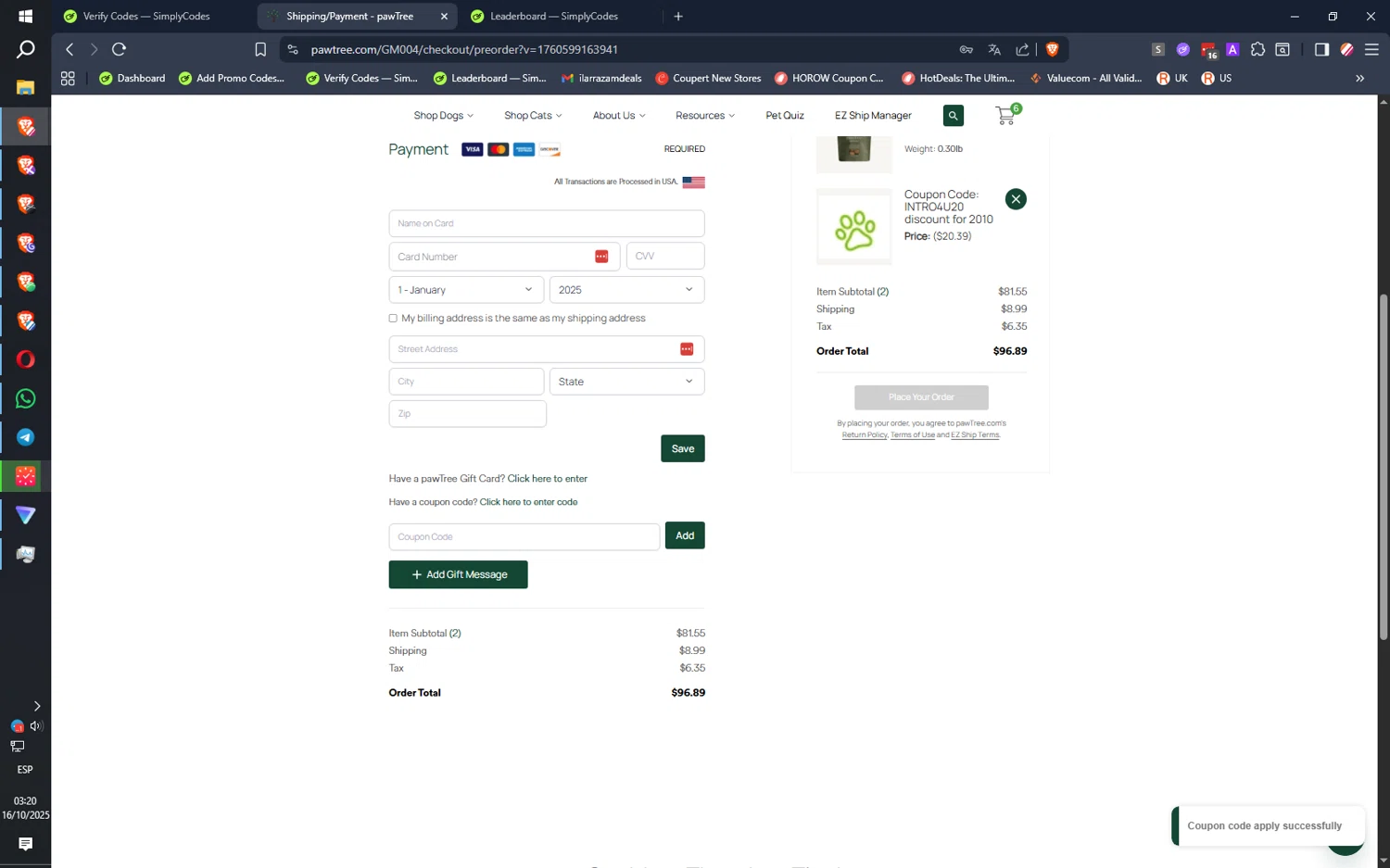Focus the CVV field
The height and width of the screenshot is (868, 1390).
coord(665,256)
